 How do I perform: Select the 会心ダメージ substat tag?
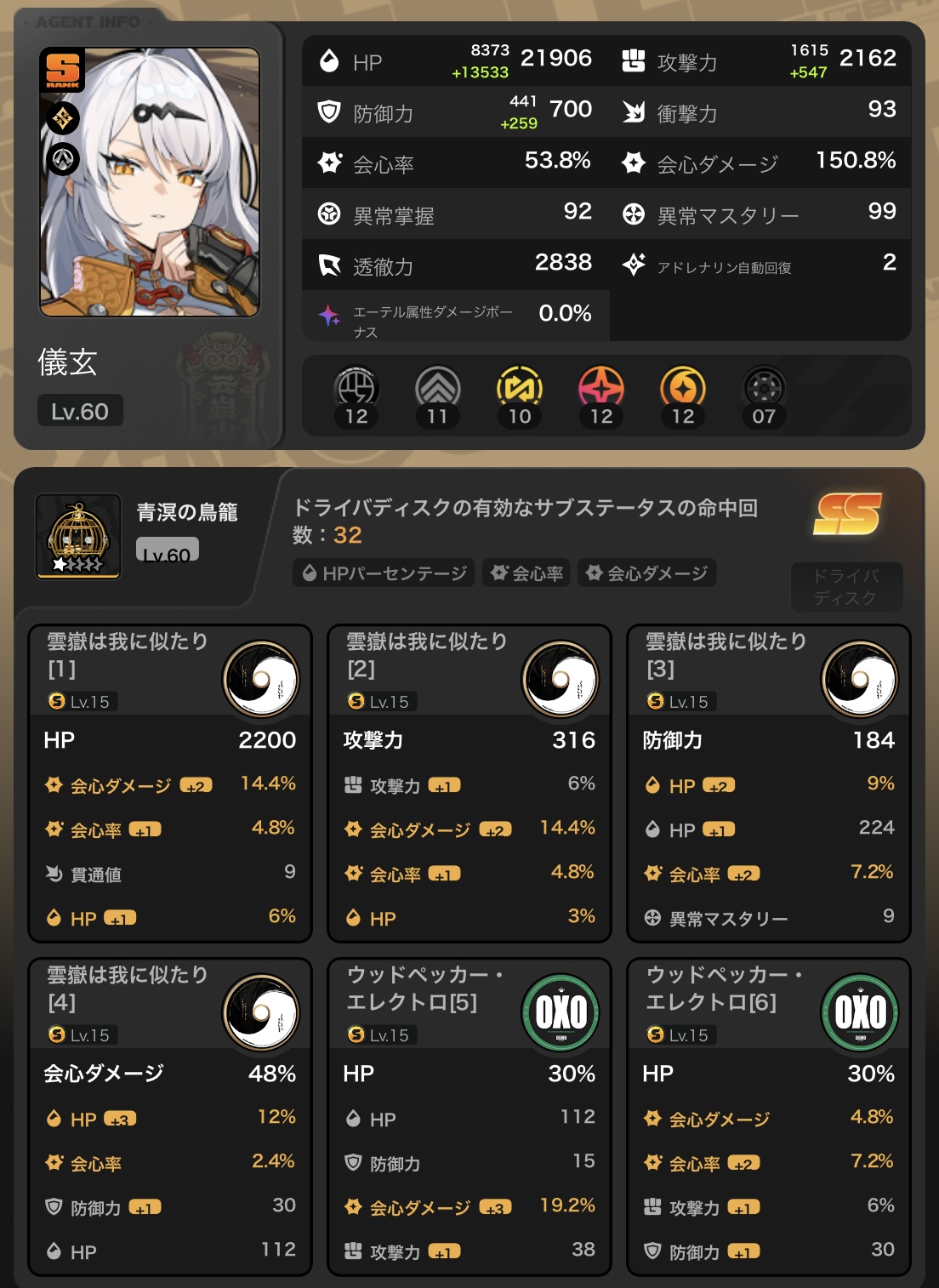pyautogui.click(x=647, y=573)
